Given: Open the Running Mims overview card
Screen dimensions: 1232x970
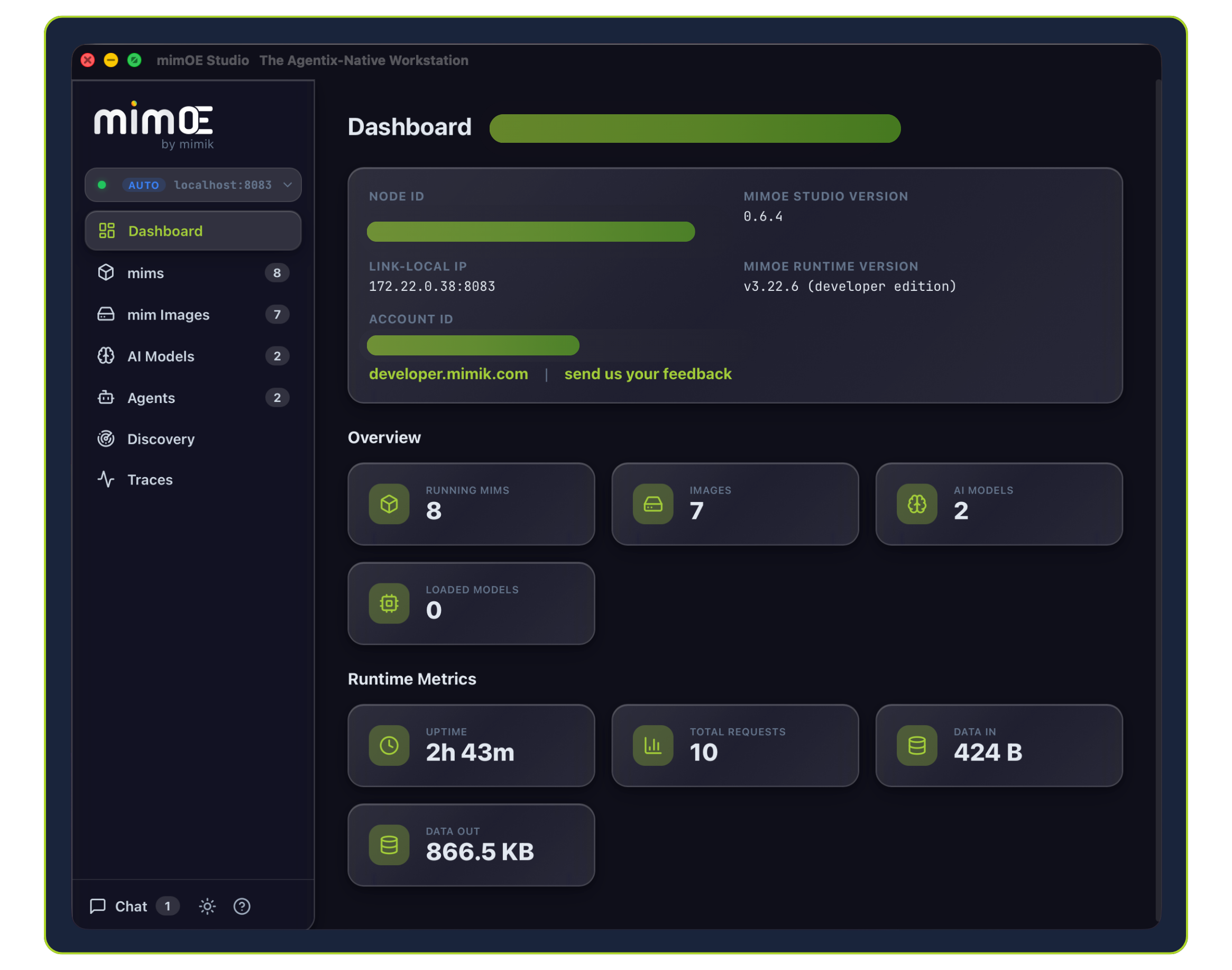Looking at the screenshot, I should (x=471, y=505).
